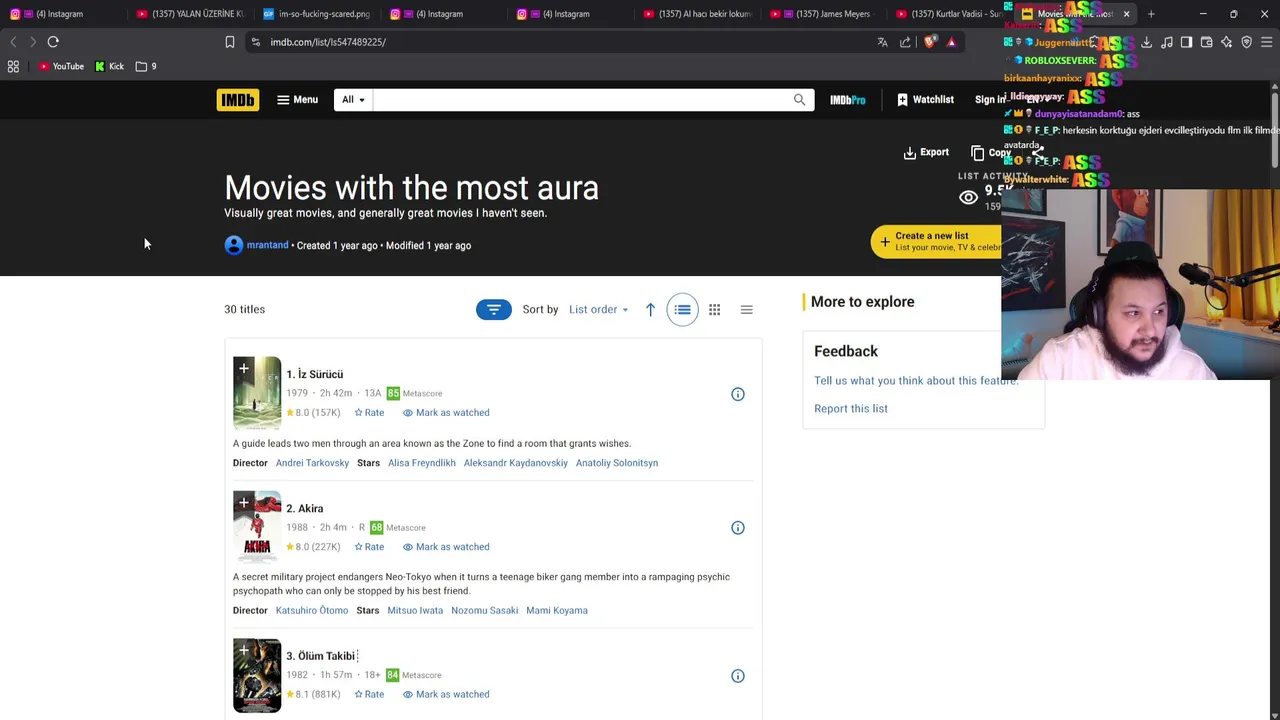Open the Akira title
The height and width of the screenshot is (720, 1280).
304,508
